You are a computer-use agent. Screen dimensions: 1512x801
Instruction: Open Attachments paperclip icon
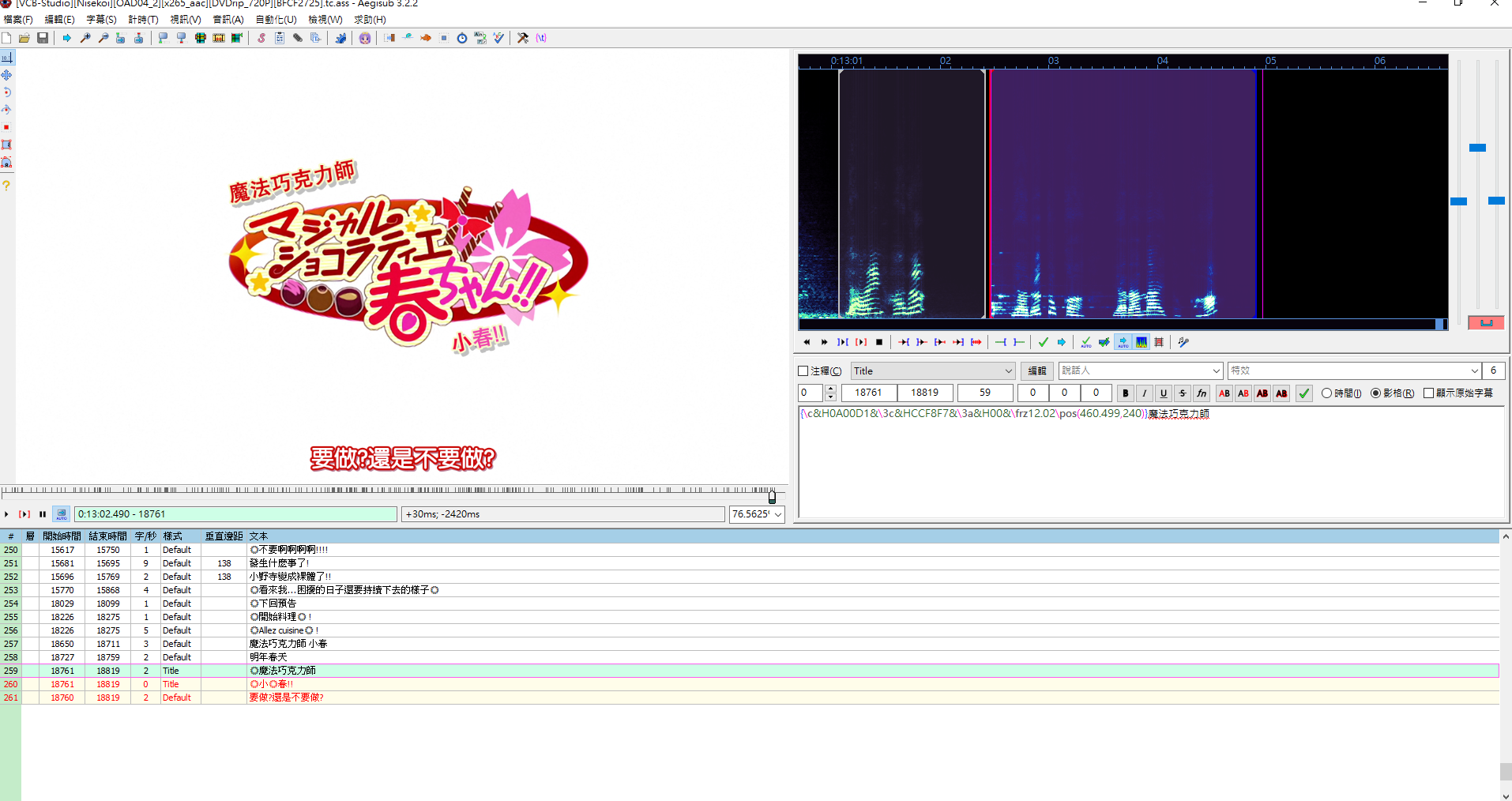click(298, 38)
